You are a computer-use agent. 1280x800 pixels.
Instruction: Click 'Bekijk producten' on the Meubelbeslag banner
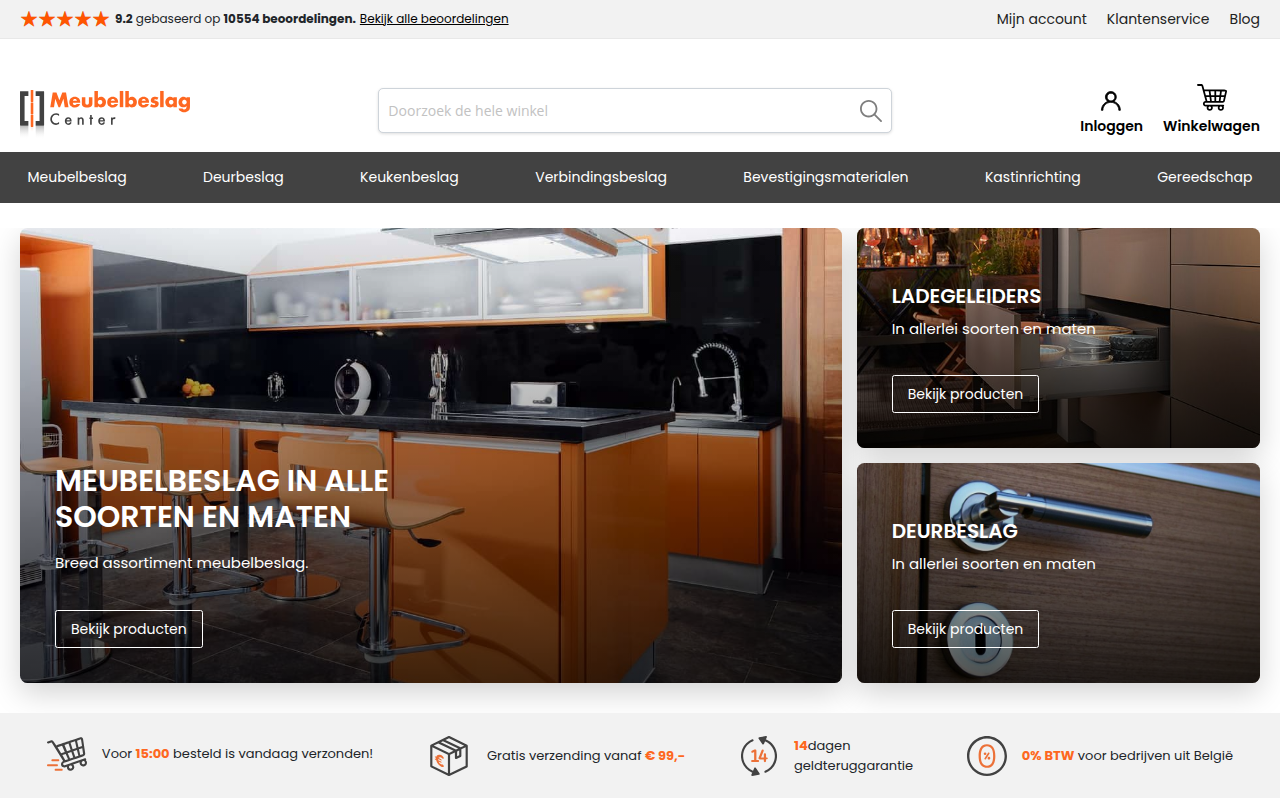129,629
